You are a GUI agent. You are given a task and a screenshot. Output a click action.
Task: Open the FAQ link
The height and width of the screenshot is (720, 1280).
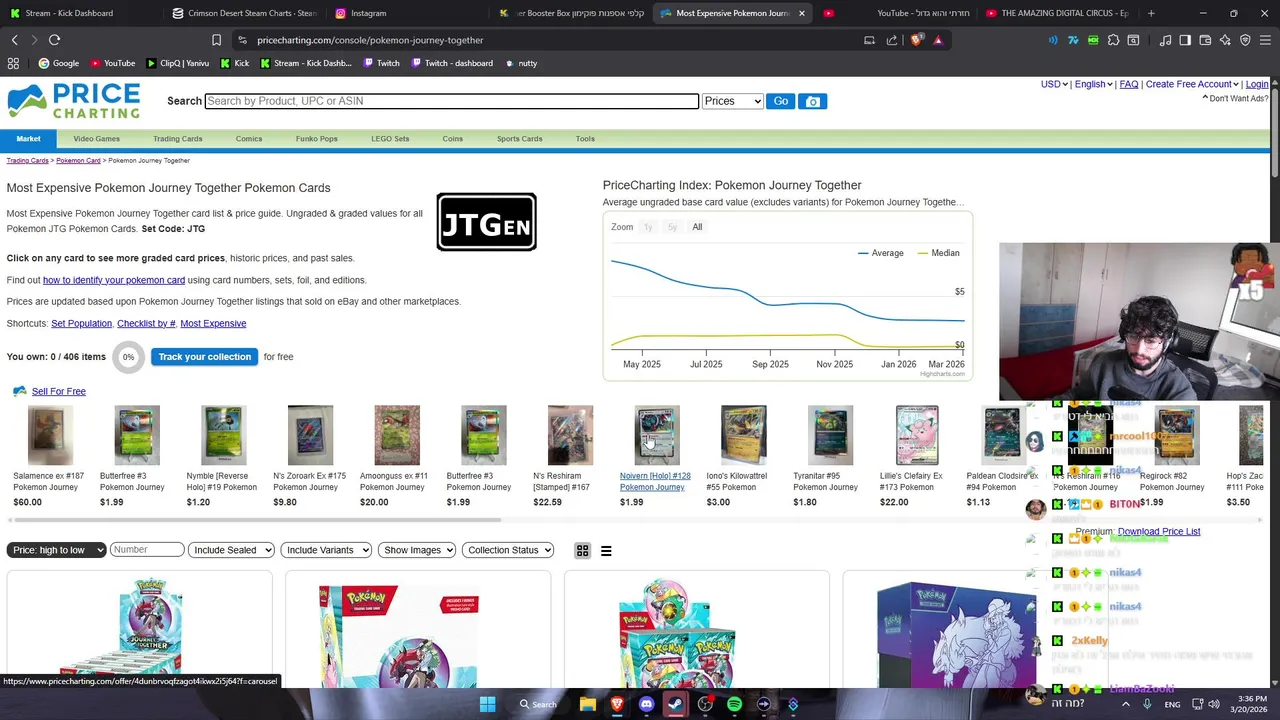click(1129, 84)
